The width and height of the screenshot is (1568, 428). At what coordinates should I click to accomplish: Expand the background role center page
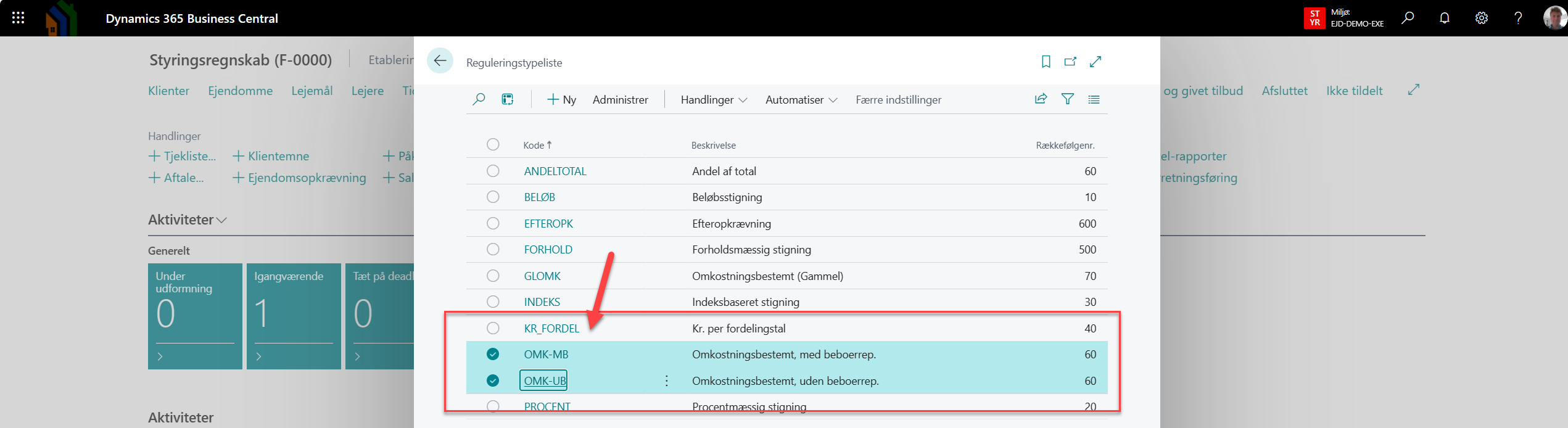1414,90
